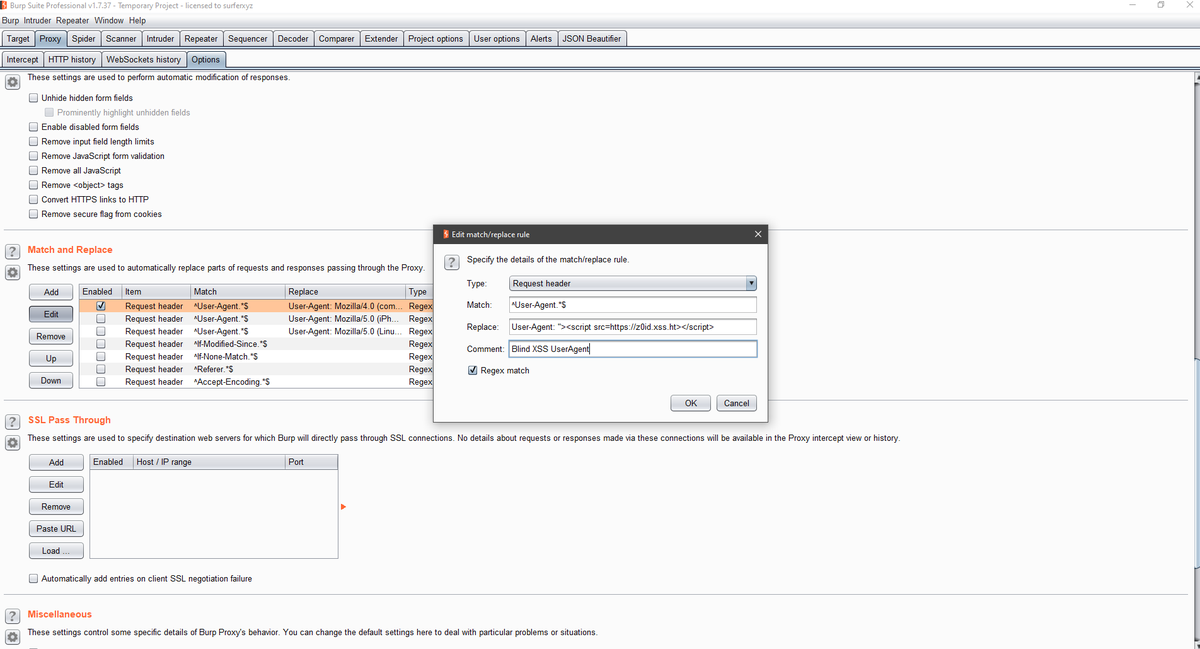The image size is (1200, 649).
Task: Click the Burp Suite title bar logo
Action: click(x=5, y=6)
